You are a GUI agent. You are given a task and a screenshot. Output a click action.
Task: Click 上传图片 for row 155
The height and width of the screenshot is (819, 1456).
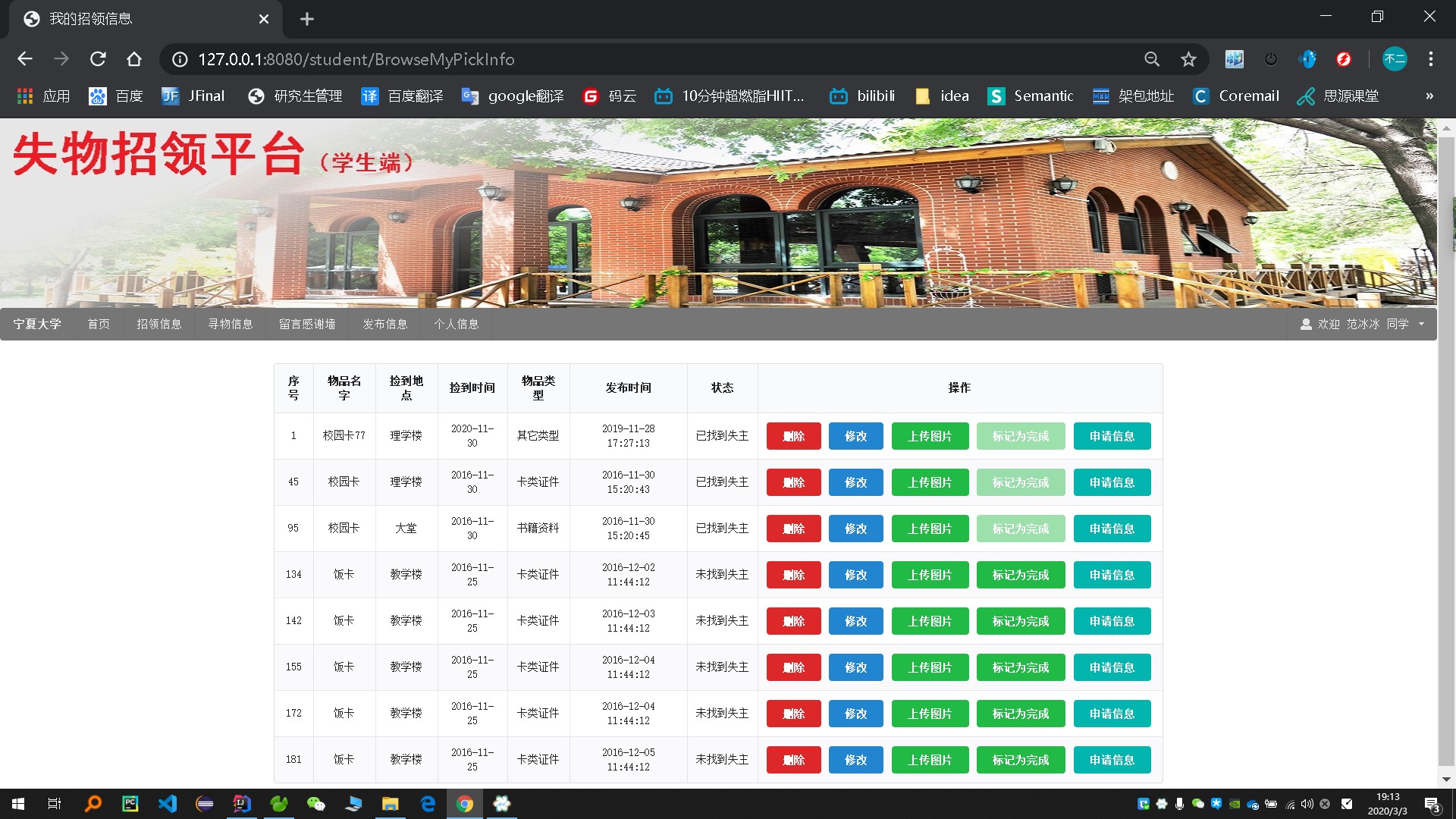pyautogui.click(x=930, y=667)
